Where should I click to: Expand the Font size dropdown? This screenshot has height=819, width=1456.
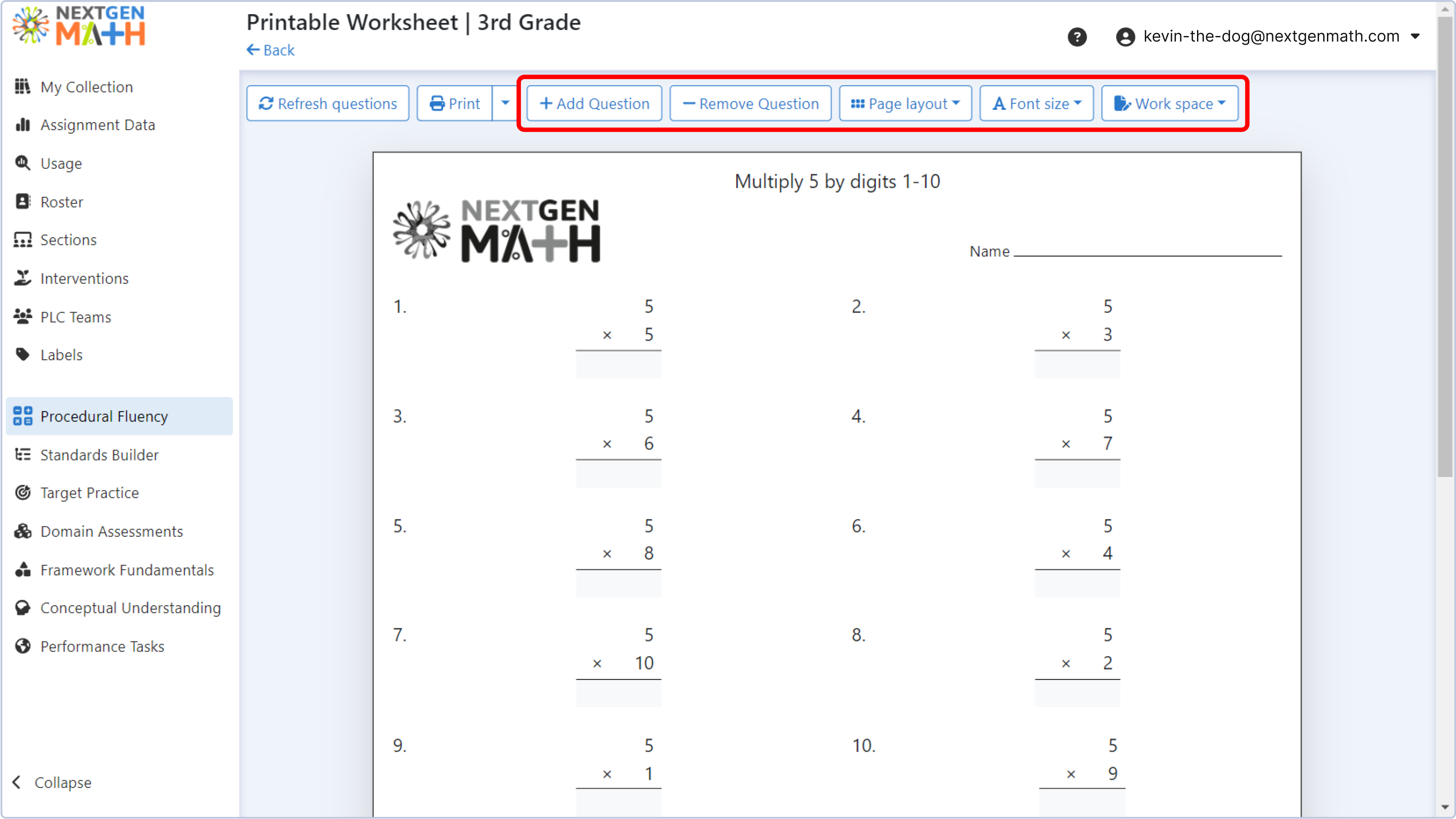(1036, 104)
